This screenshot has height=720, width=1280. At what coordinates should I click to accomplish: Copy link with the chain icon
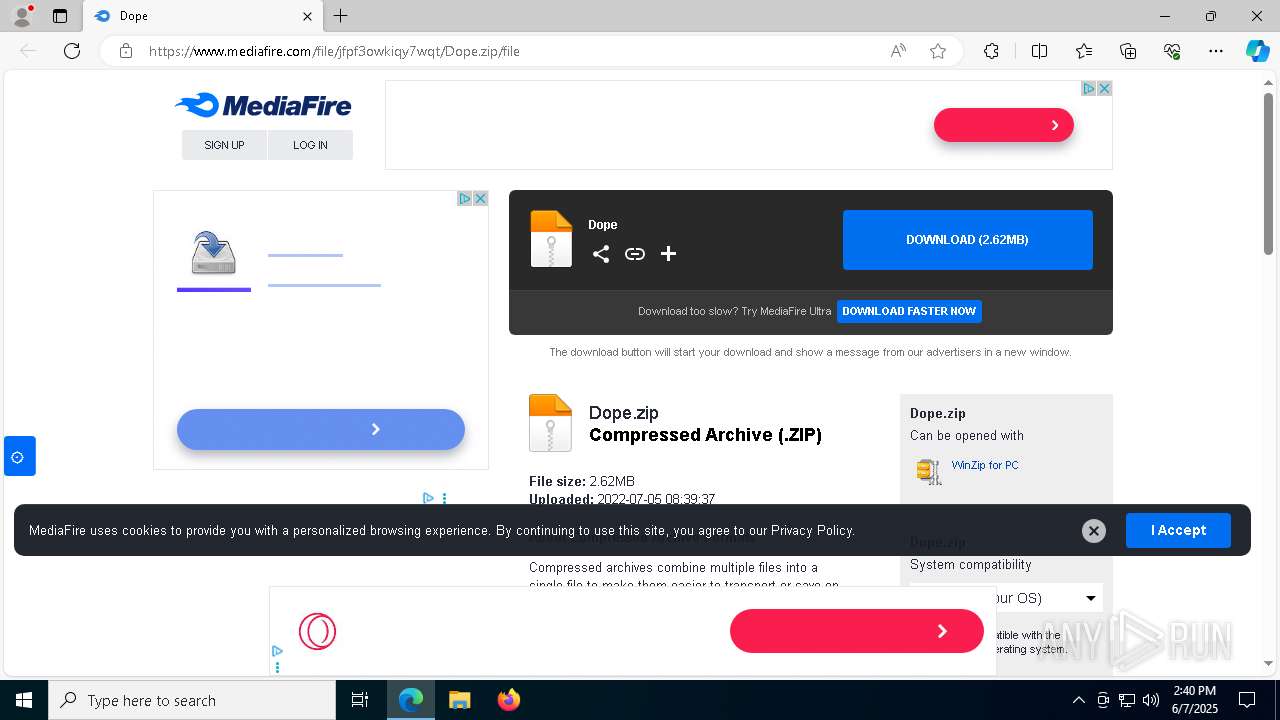[x=635, y=254]
